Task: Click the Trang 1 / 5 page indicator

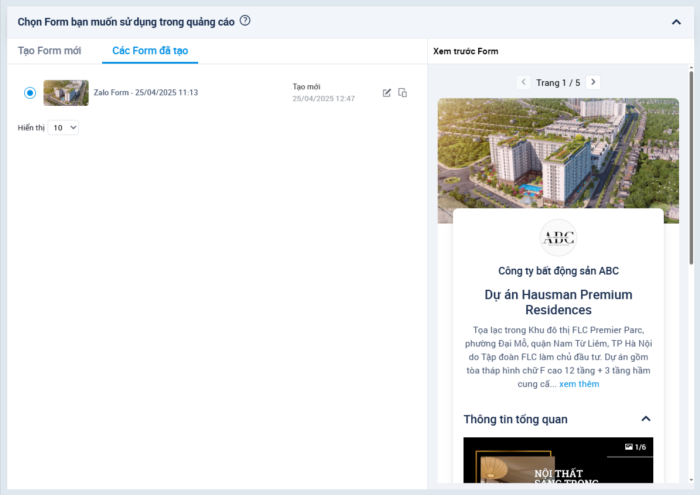Action: point(558,83)
